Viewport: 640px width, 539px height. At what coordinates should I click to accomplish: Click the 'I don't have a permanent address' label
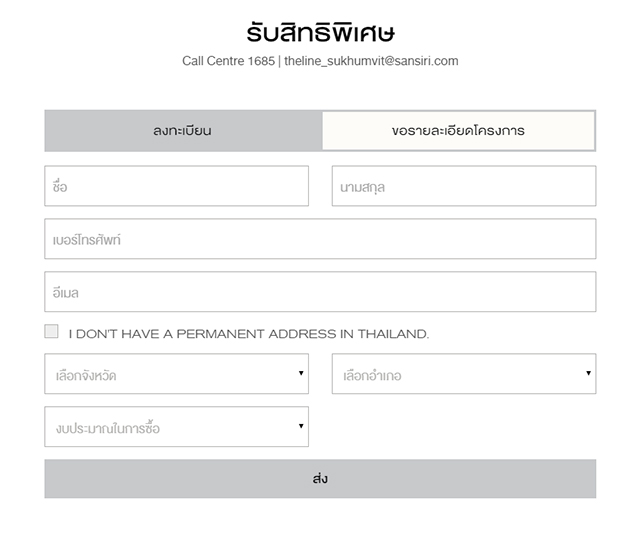[x=248, y=334]
